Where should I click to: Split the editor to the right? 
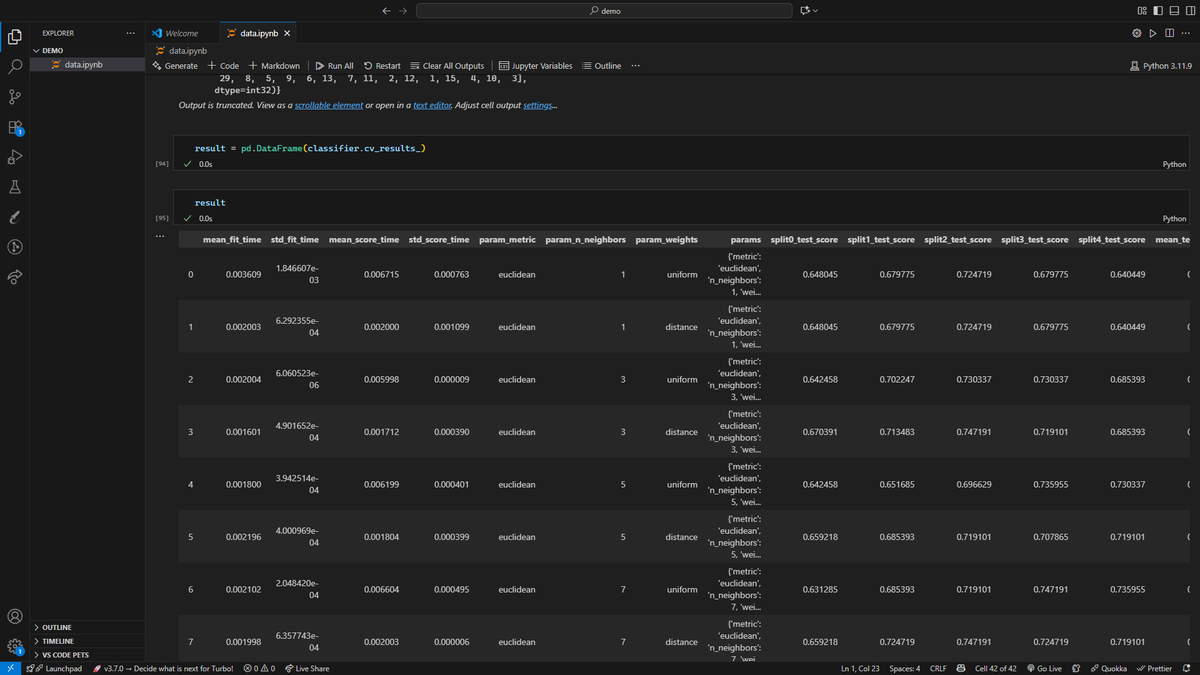tap(1169, 33)
